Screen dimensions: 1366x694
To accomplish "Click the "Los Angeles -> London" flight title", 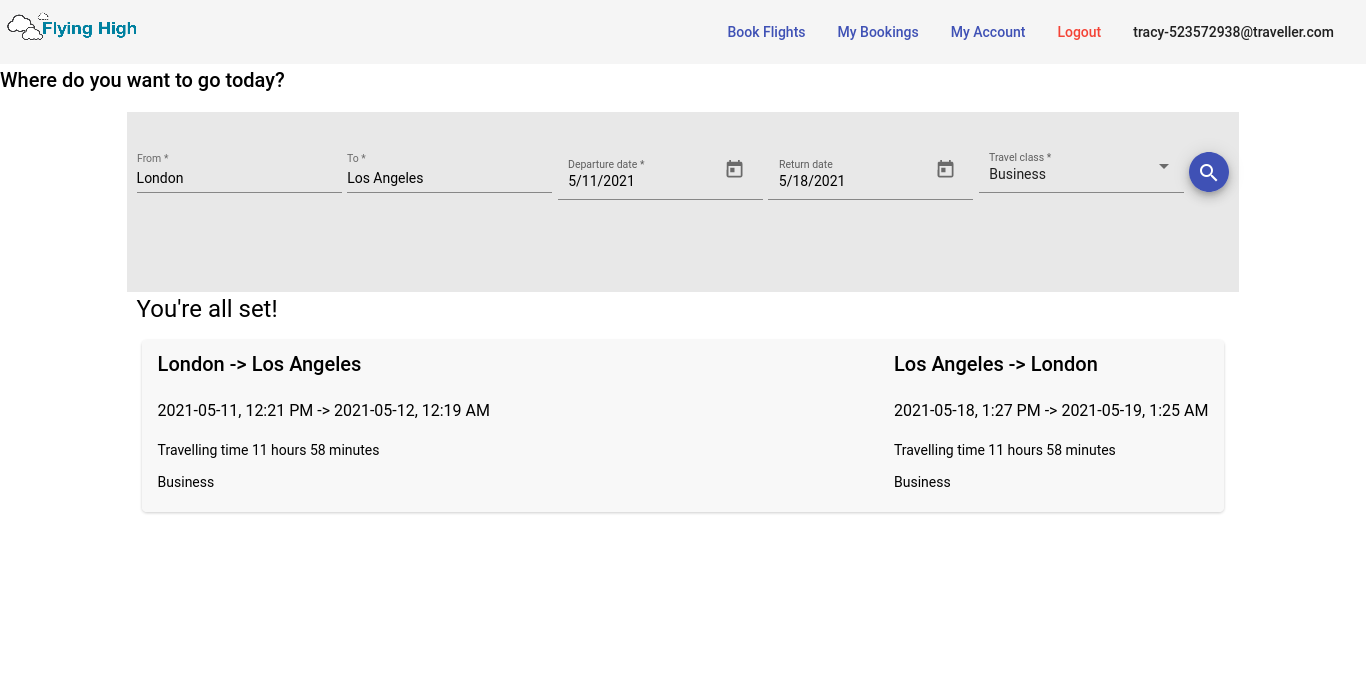I will (996, 364).
